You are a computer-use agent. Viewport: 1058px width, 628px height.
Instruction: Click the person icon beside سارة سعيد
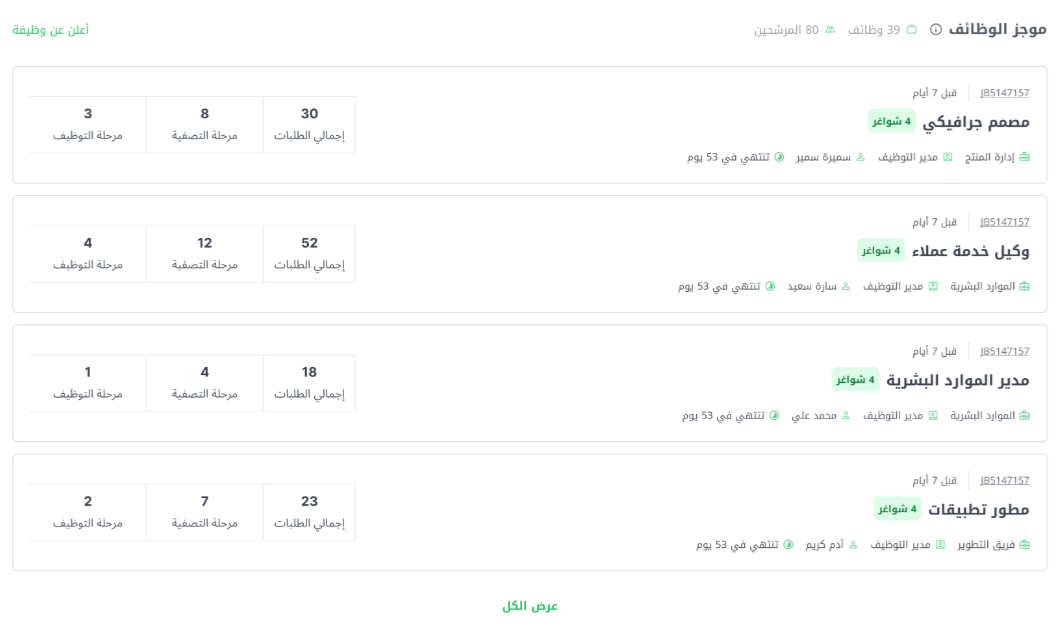(x=845, y=286)
